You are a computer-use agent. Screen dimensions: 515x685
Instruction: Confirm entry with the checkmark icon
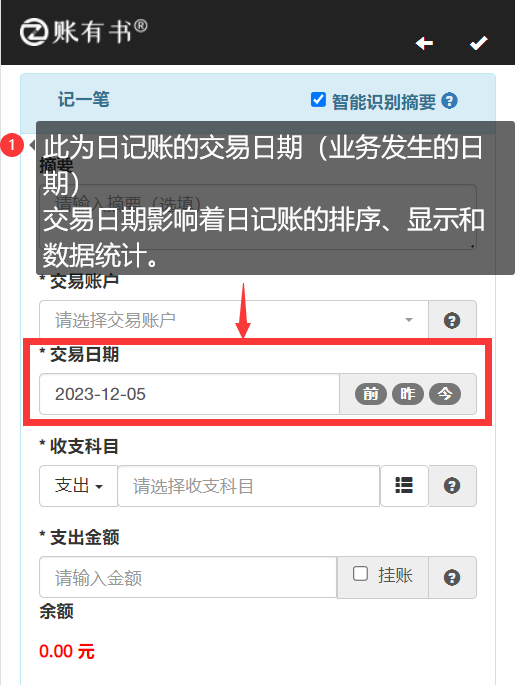(478, 43)
